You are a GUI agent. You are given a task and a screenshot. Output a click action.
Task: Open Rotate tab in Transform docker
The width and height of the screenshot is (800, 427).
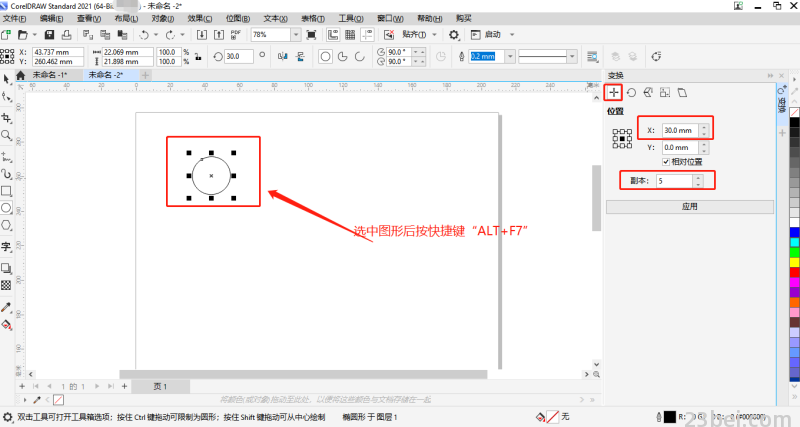click(631, 92)
